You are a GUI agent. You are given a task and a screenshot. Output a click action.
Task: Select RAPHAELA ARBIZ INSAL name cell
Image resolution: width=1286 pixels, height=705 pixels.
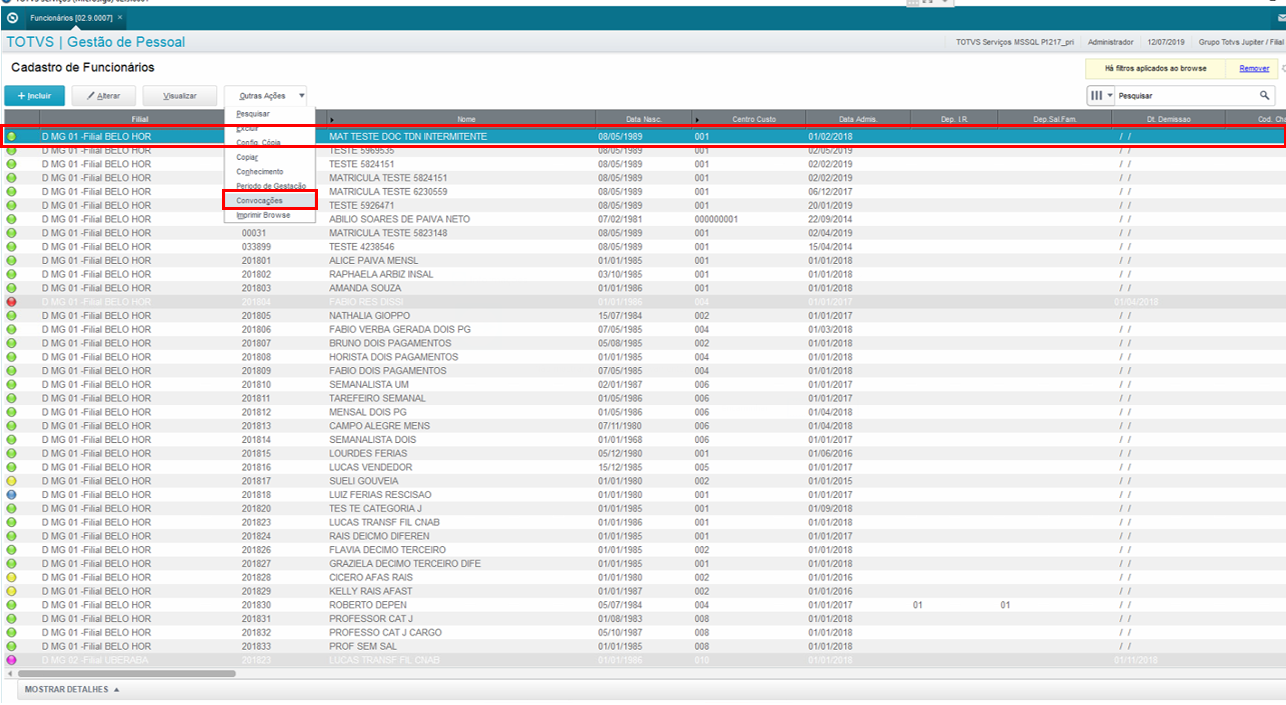point(384,274)
